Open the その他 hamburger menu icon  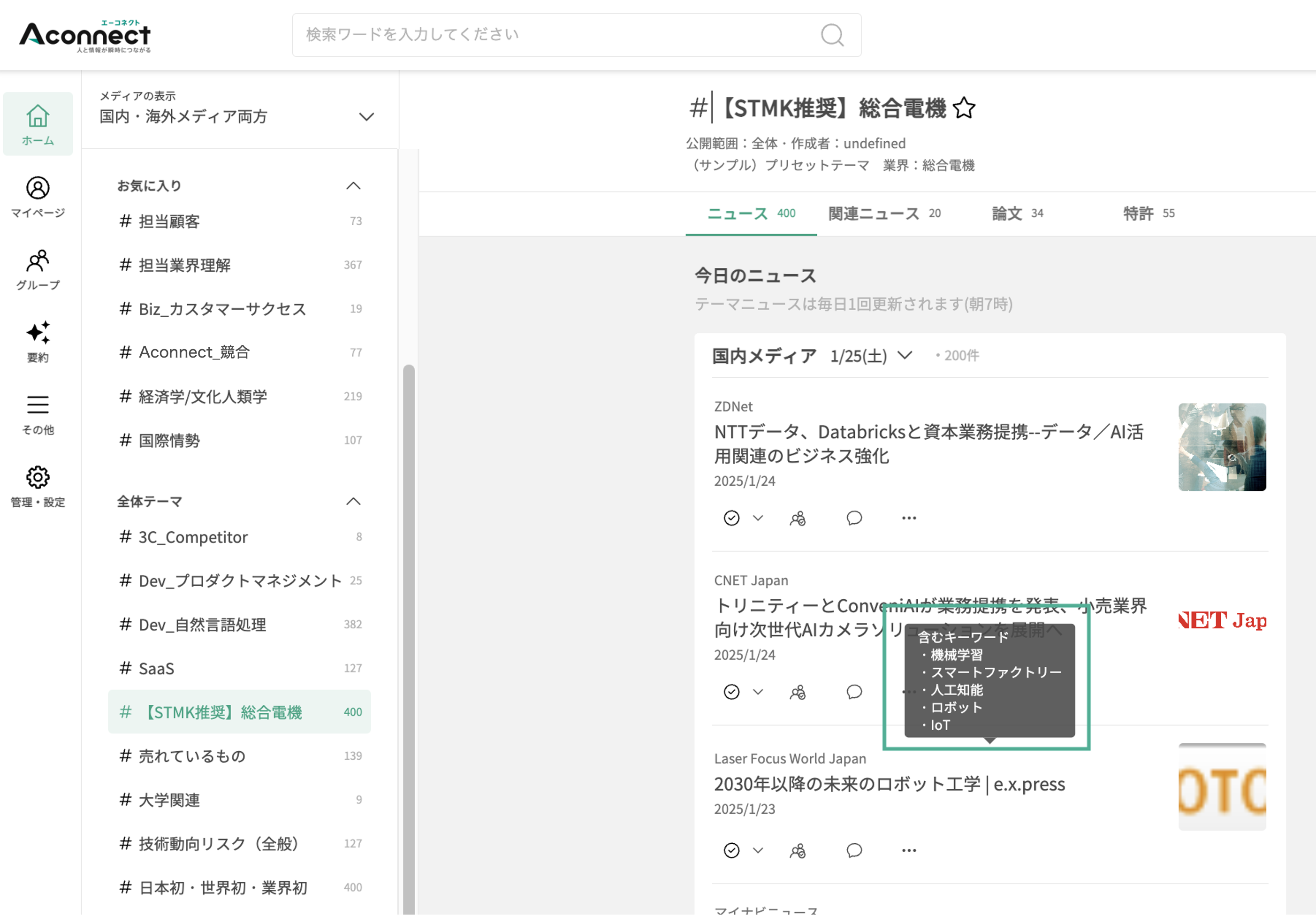click(38, 414)
